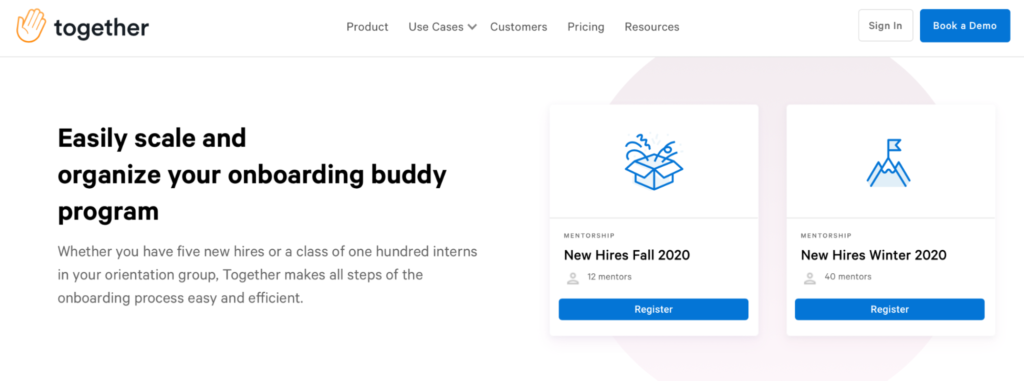Click the together wordmark text
The image size is (1024, 381).
click(x=101, y=27)
